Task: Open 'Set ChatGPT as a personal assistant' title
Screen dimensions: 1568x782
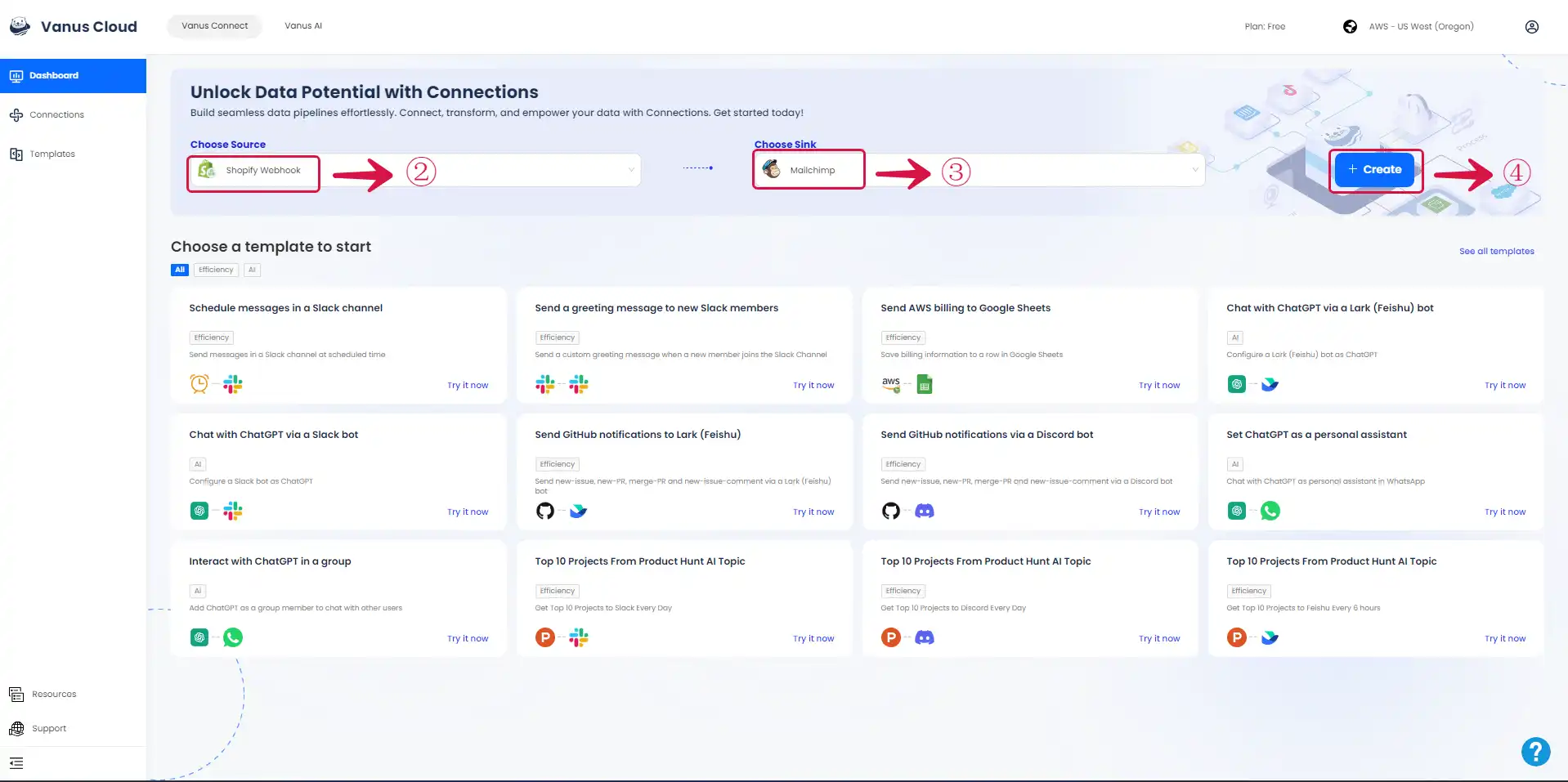Action: point(1316,435)
